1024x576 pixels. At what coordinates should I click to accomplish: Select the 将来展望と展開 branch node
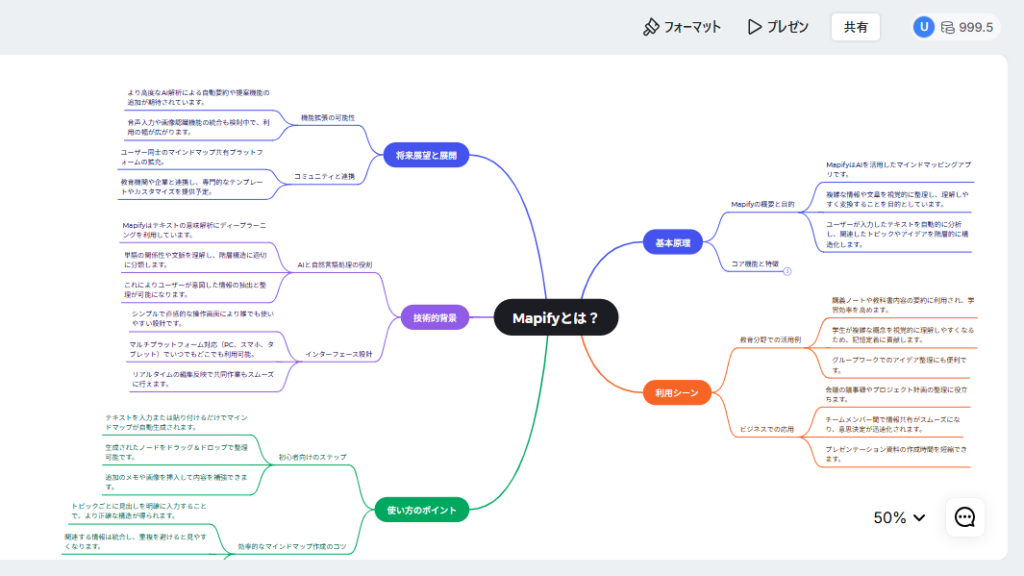click(x=426, y=157)
